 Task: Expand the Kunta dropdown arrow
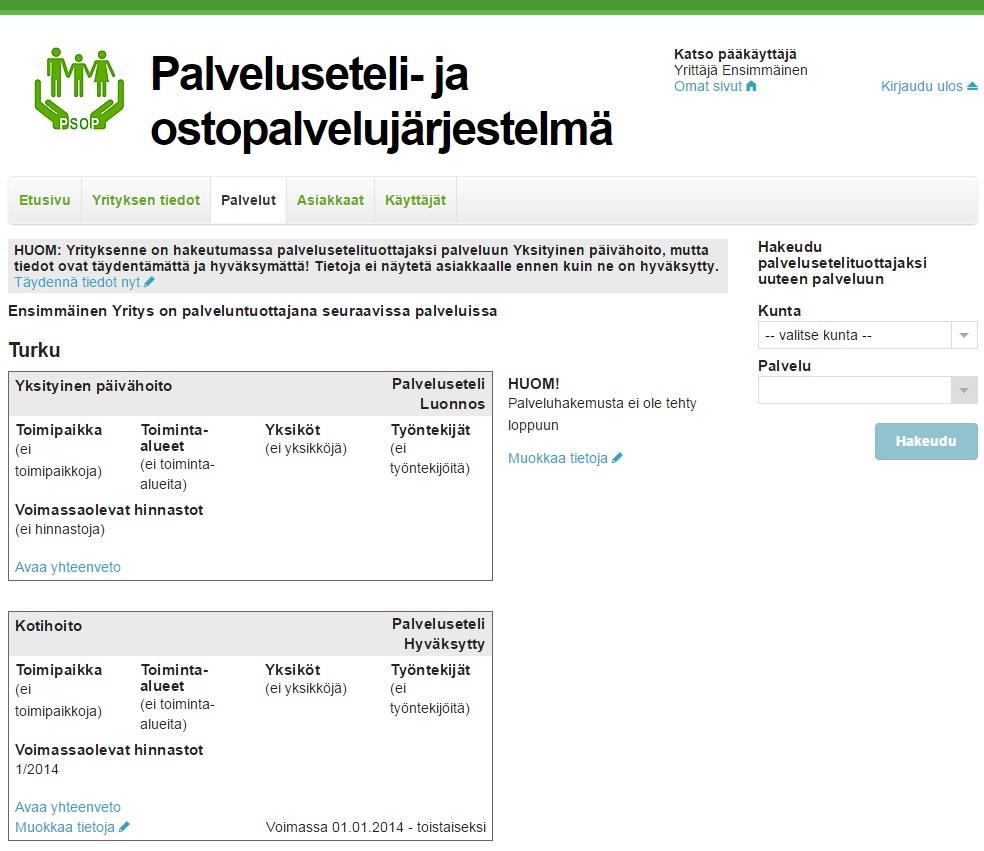coord(965,335)
